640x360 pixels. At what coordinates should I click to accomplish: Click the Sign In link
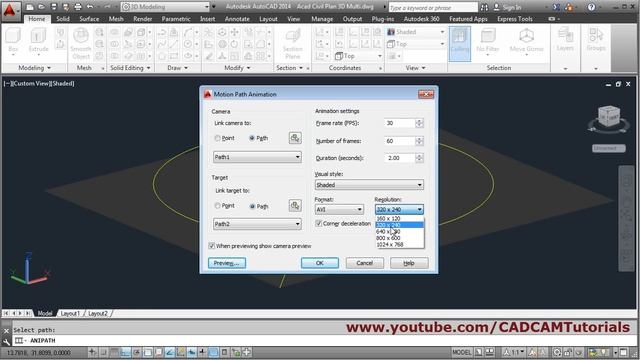(512, 7)
